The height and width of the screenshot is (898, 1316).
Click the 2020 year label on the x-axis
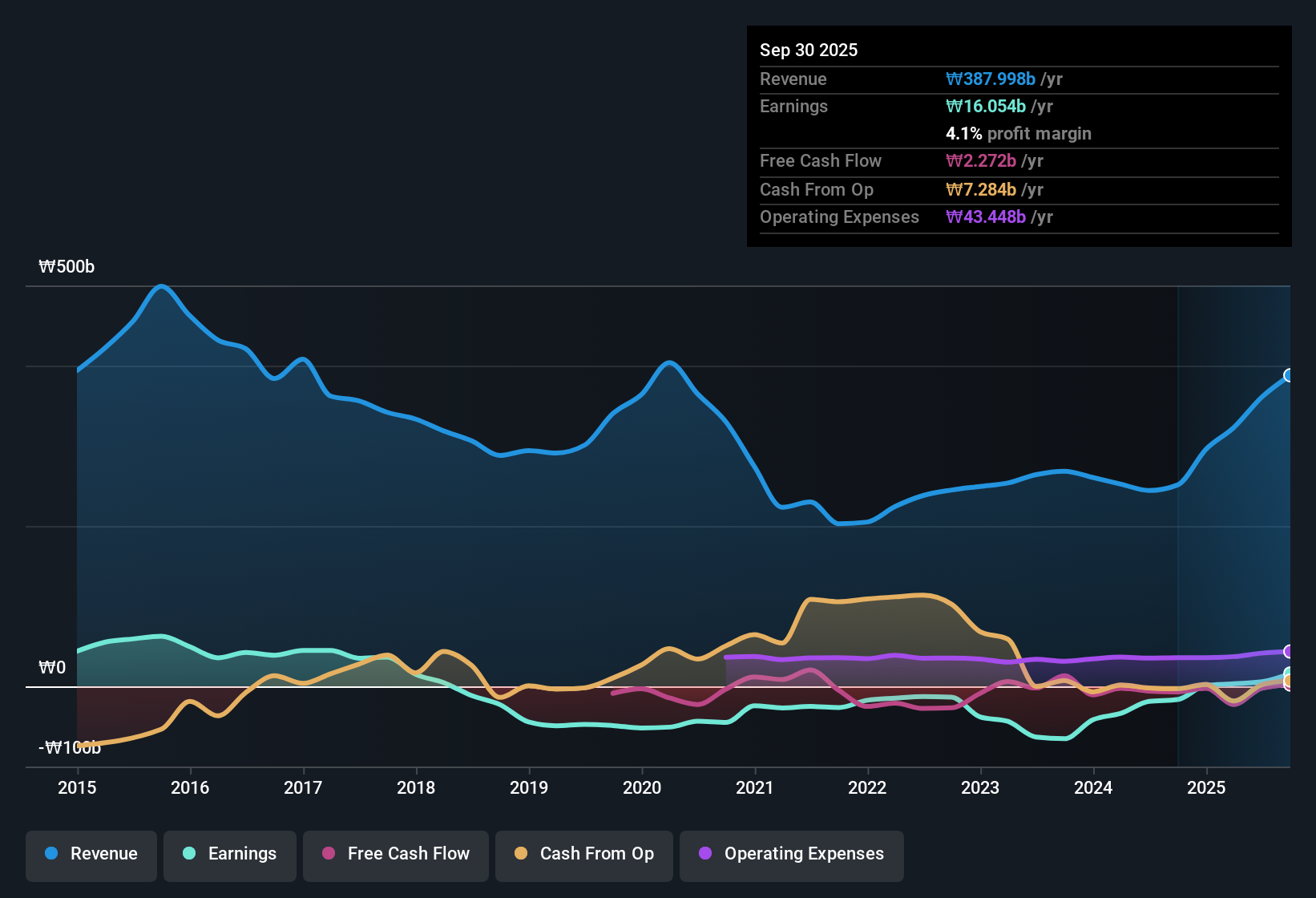click(x=641, y=788)
